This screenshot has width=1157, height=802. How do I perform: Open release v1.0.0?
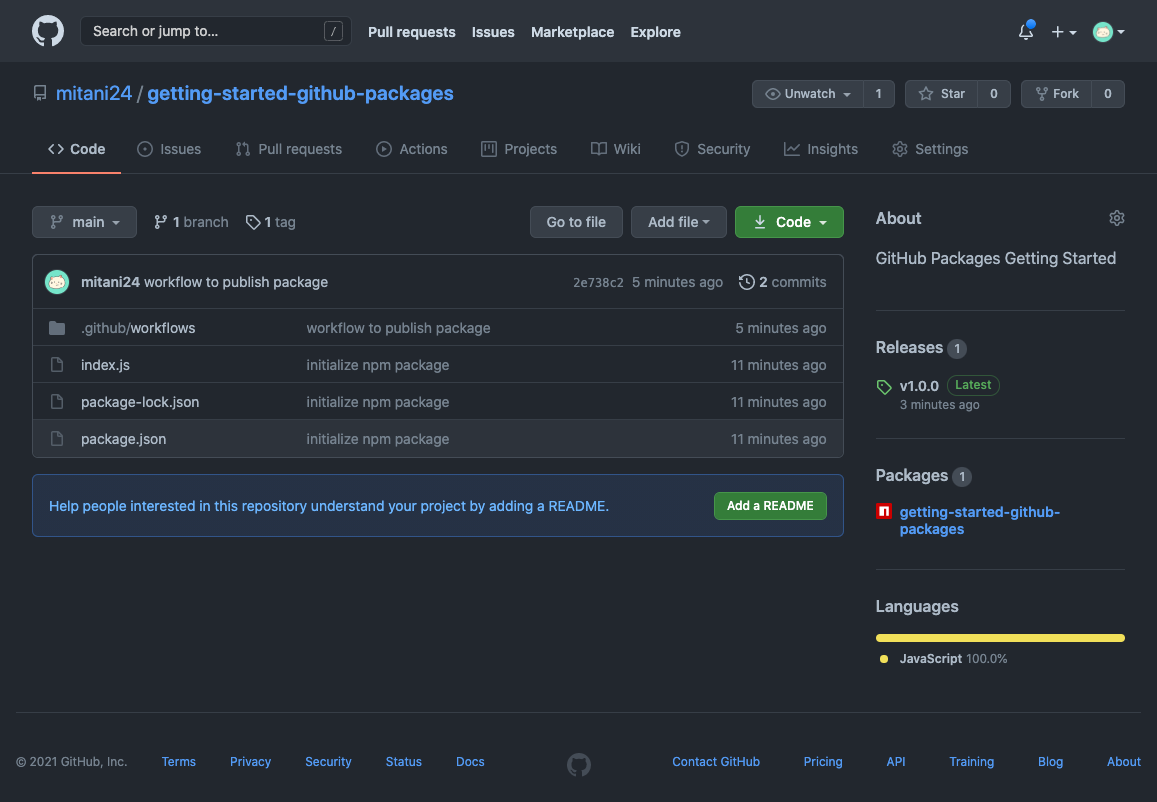tap(919, 386)
